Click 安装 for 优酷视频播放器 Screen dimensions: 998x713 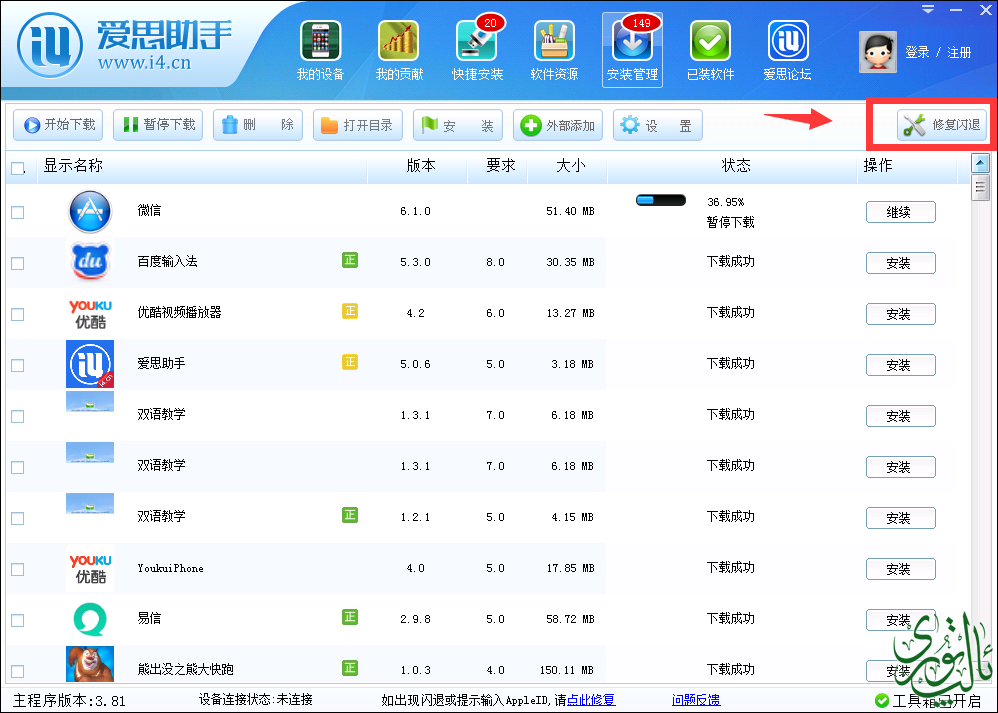pyautogui.click(x=900, y=314)
